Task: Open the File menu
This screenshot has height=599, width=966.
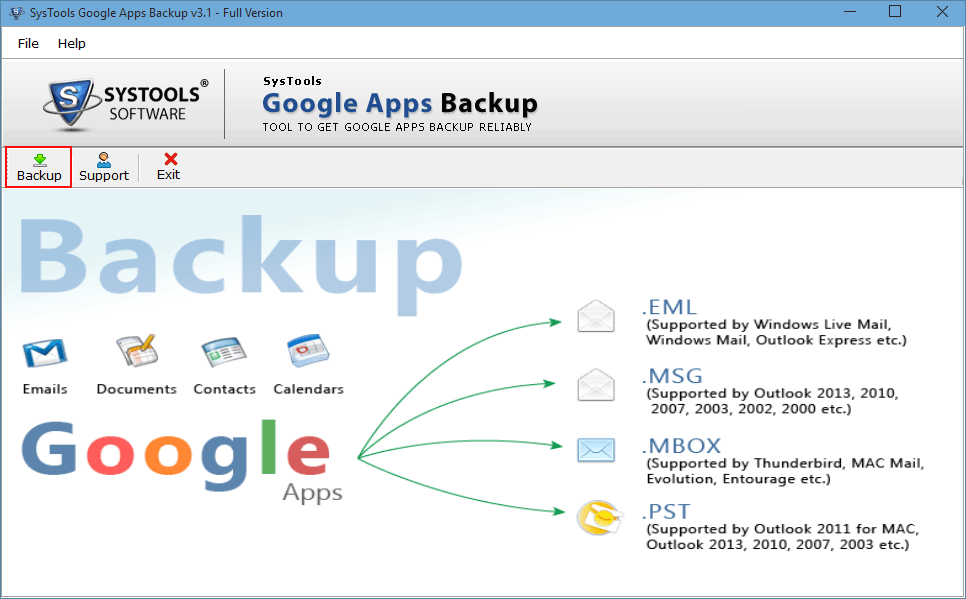Action: tap(27, 43)
